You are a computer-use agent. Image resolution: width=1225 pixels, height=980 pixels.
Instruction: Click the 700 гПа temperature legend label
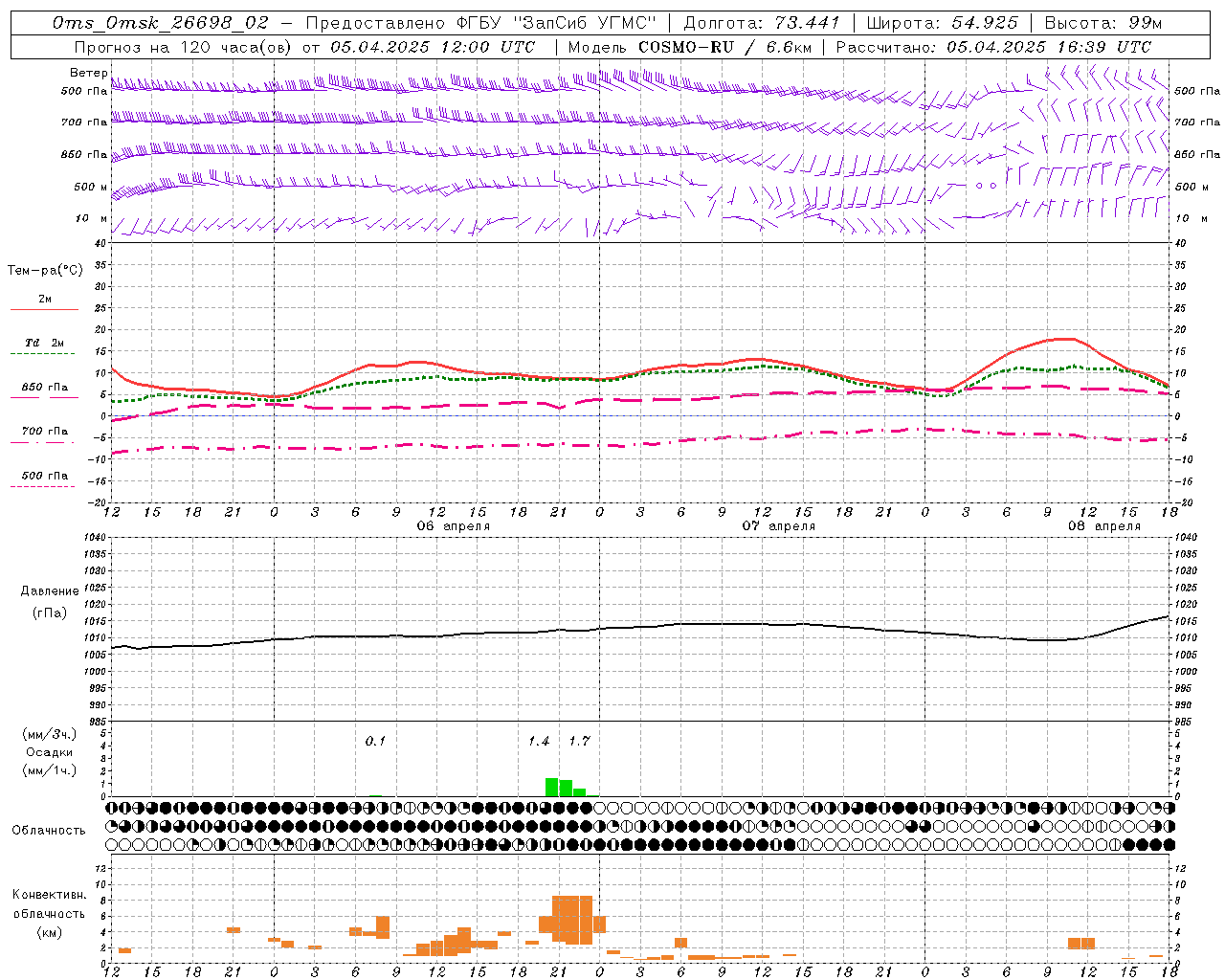[45, 431]
